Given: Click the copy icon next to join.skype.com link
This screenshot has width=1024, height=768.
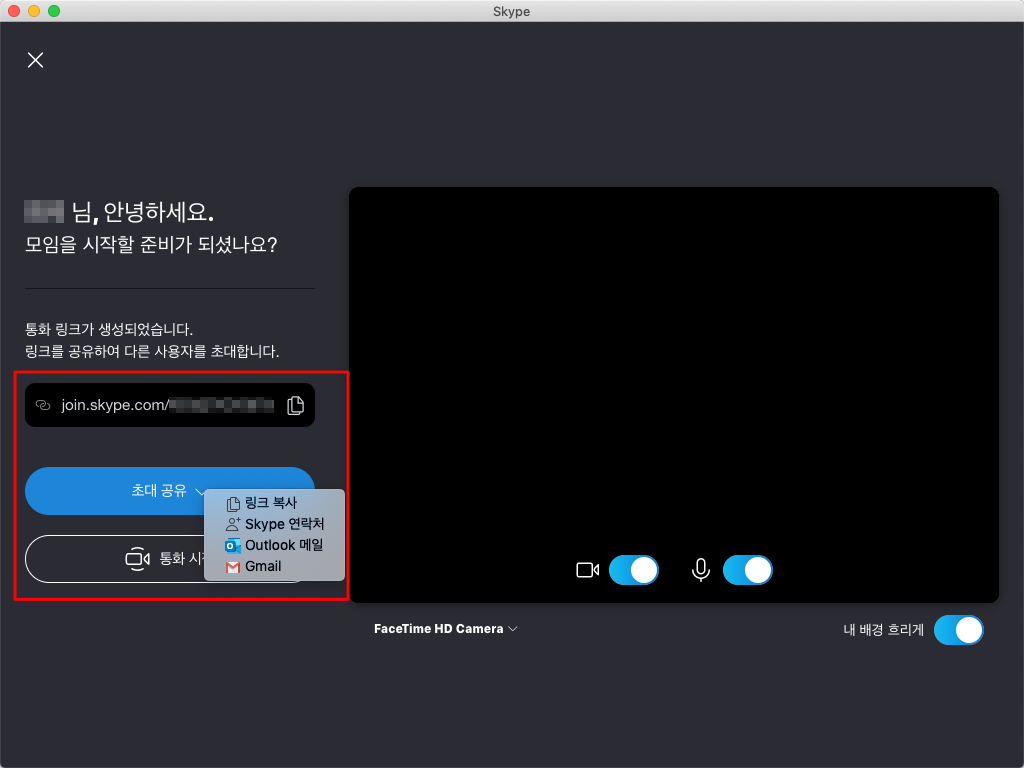Looking at the screenshot, I should [295, 405].
